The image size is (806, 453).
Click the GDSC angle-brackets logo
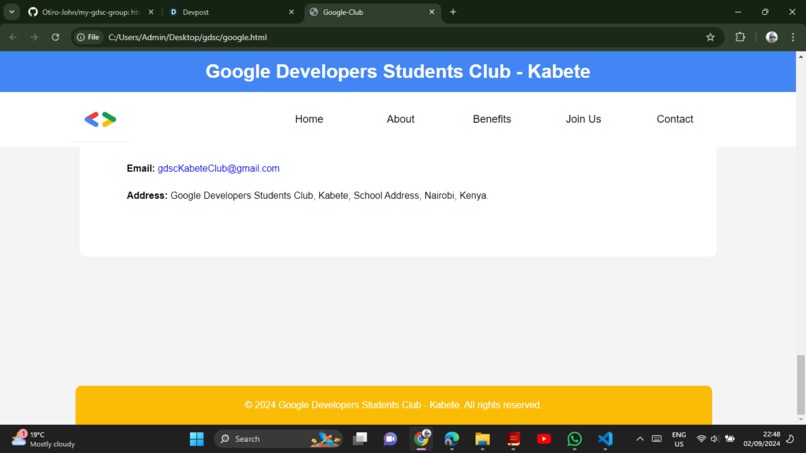[100, 119]
